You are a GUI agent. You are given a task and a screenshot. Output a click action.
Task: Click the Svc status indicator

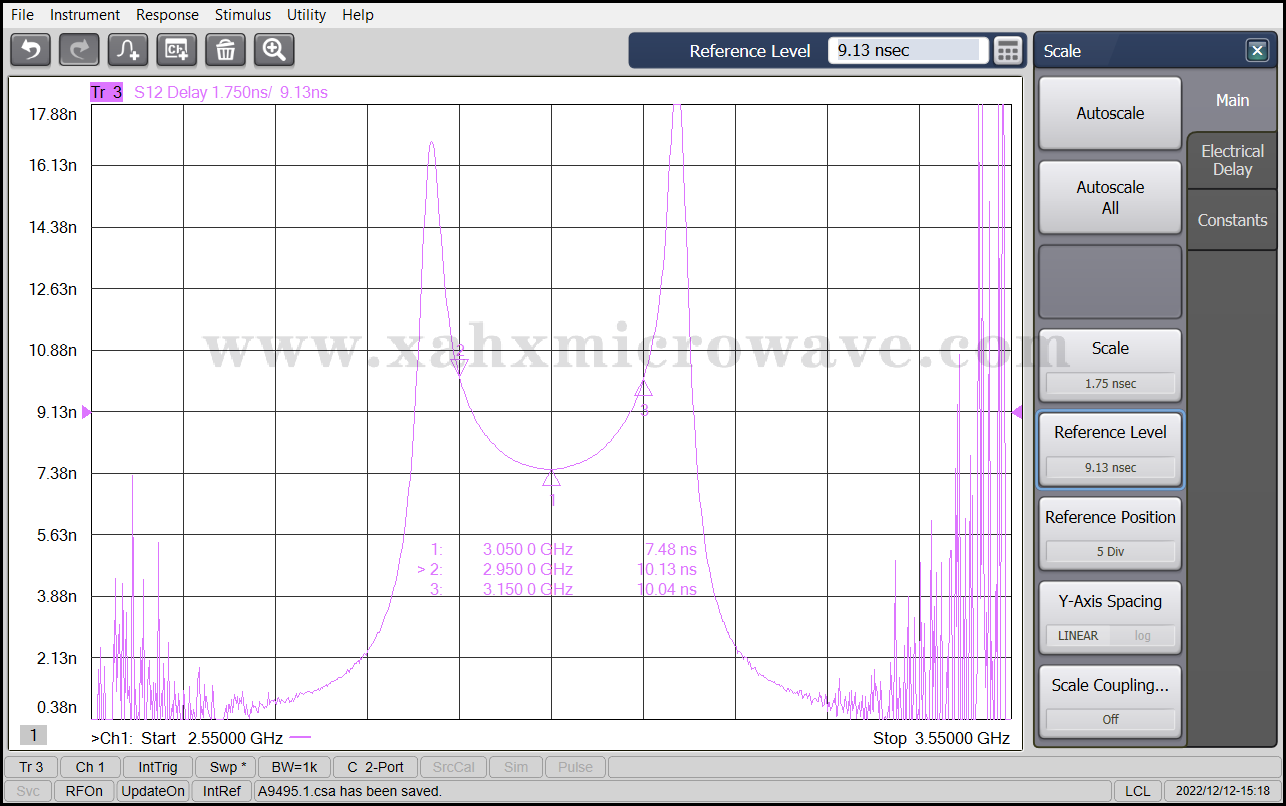29,791
